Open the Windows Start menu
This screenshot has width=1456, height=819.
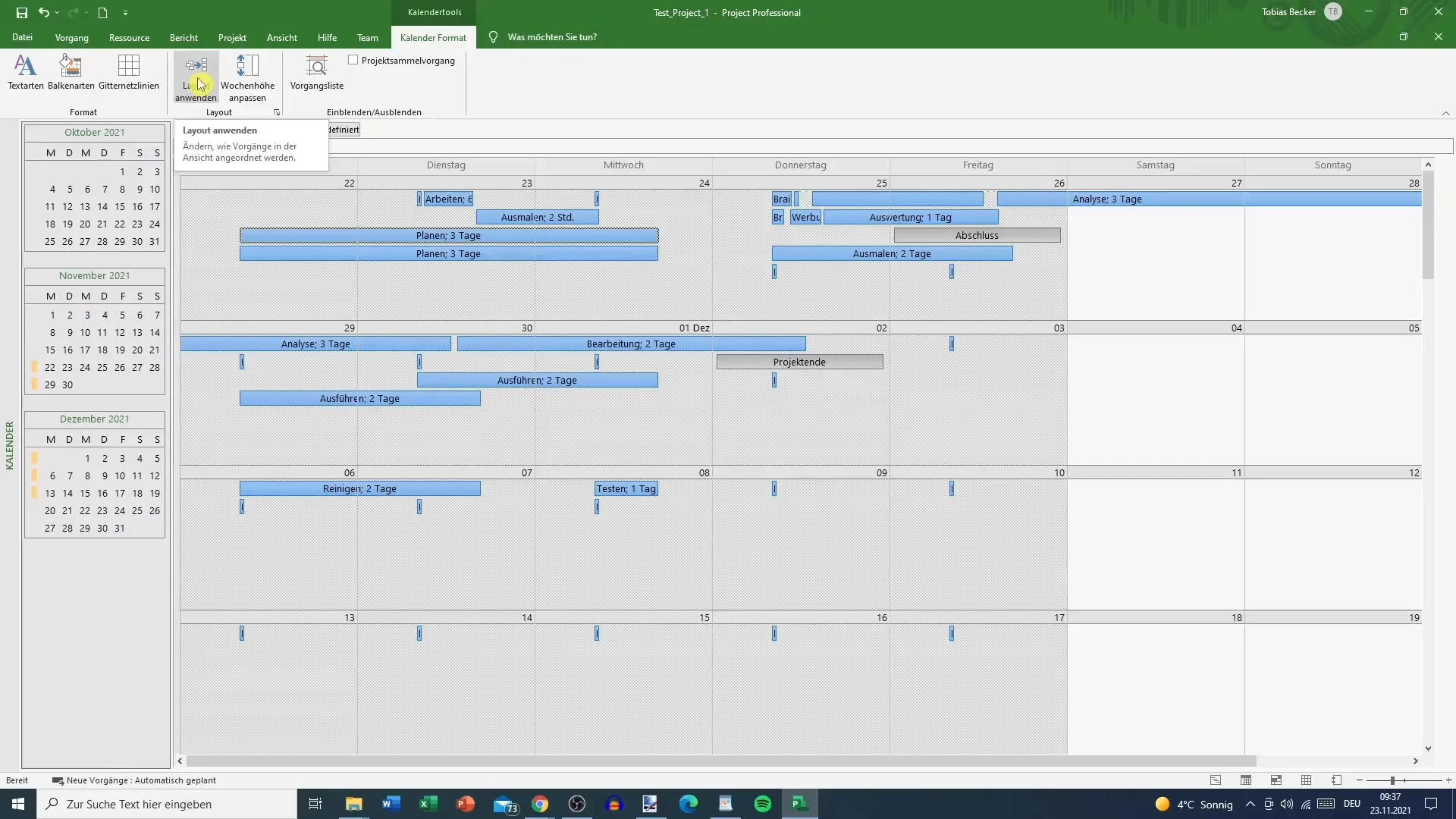point(18,804)
